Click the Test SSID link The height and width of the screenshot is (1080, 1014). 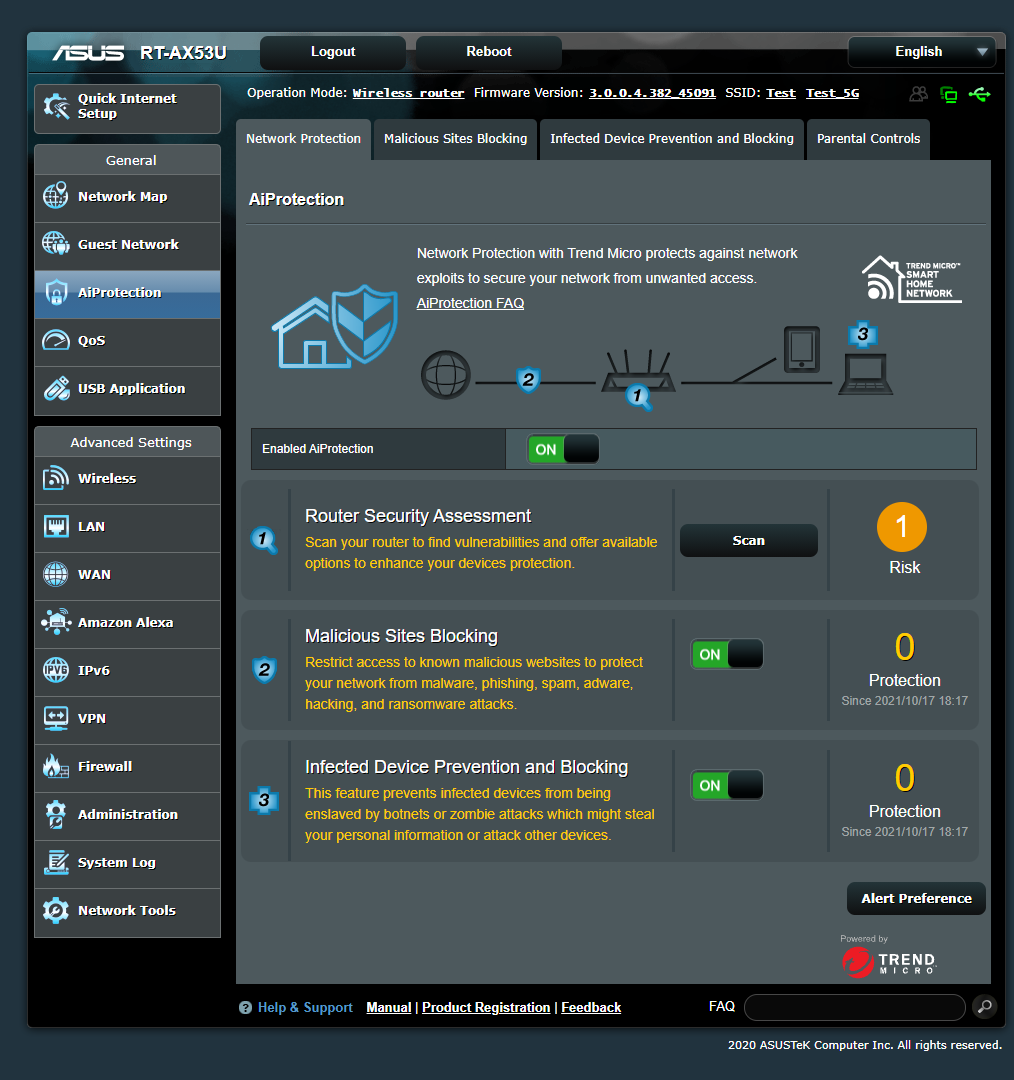(781, 93)
